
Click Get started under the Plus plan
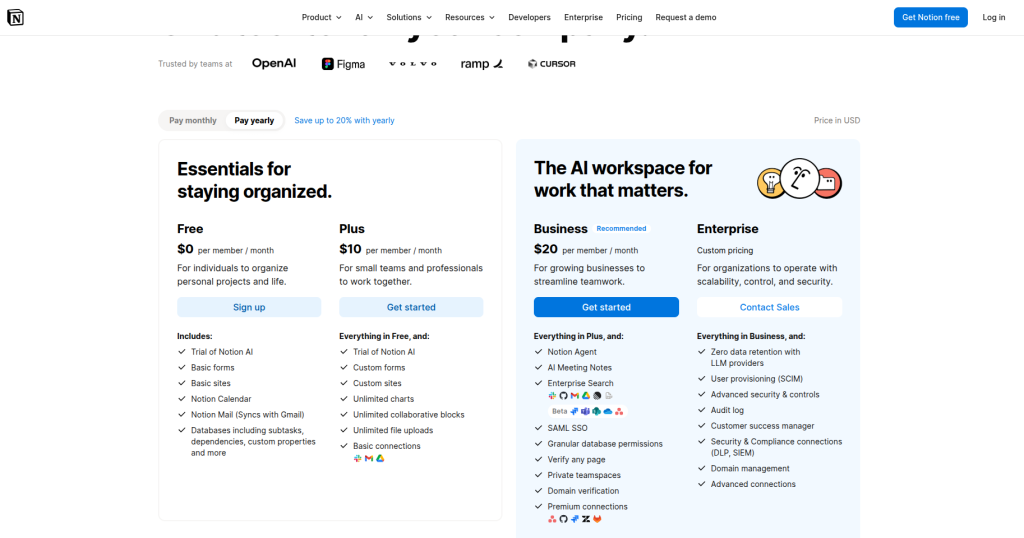[x=411, y=307]
